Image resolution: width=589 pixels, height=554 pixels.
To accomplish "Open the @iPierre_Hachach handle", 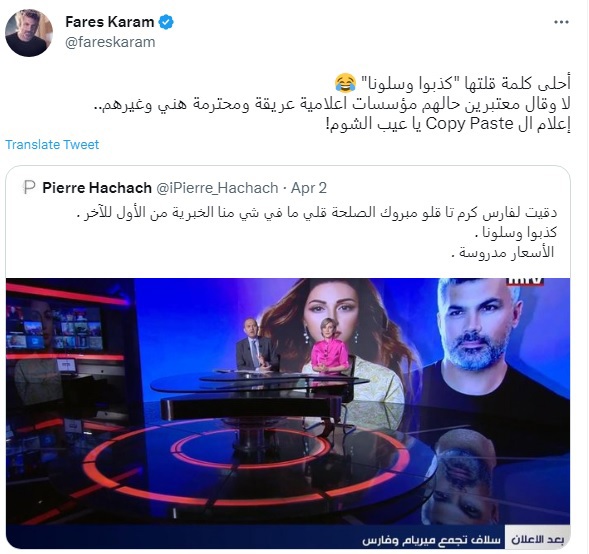I will 217,187.
